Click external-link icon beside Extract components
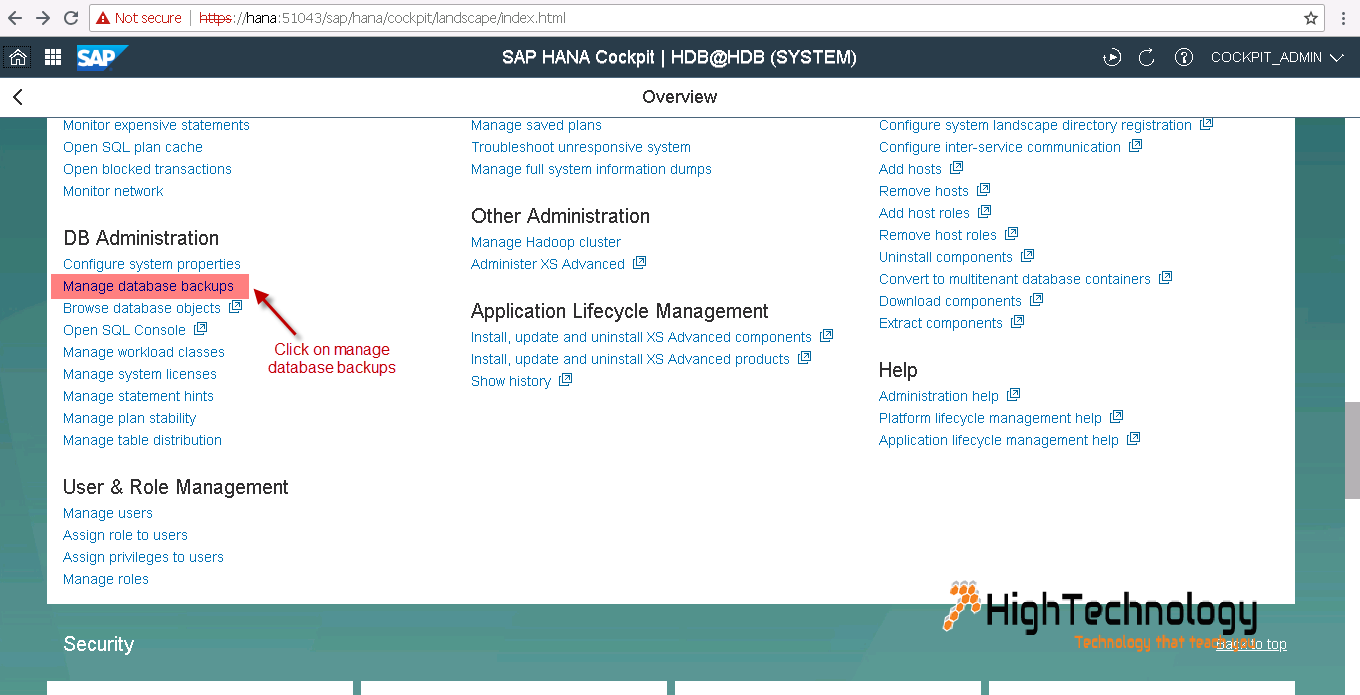Image resolution: width=1360 pixels, height=695 pixels. pyautogui.click(x=1018, y=322)
